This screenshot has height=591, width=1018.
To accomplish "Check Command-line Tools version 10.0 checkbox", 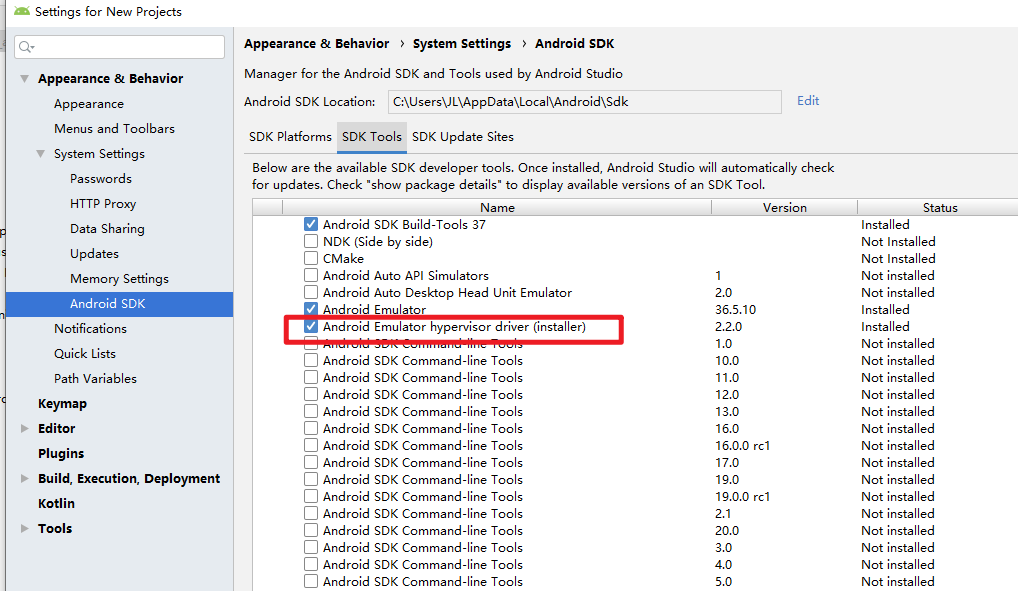I will point(311,360).
